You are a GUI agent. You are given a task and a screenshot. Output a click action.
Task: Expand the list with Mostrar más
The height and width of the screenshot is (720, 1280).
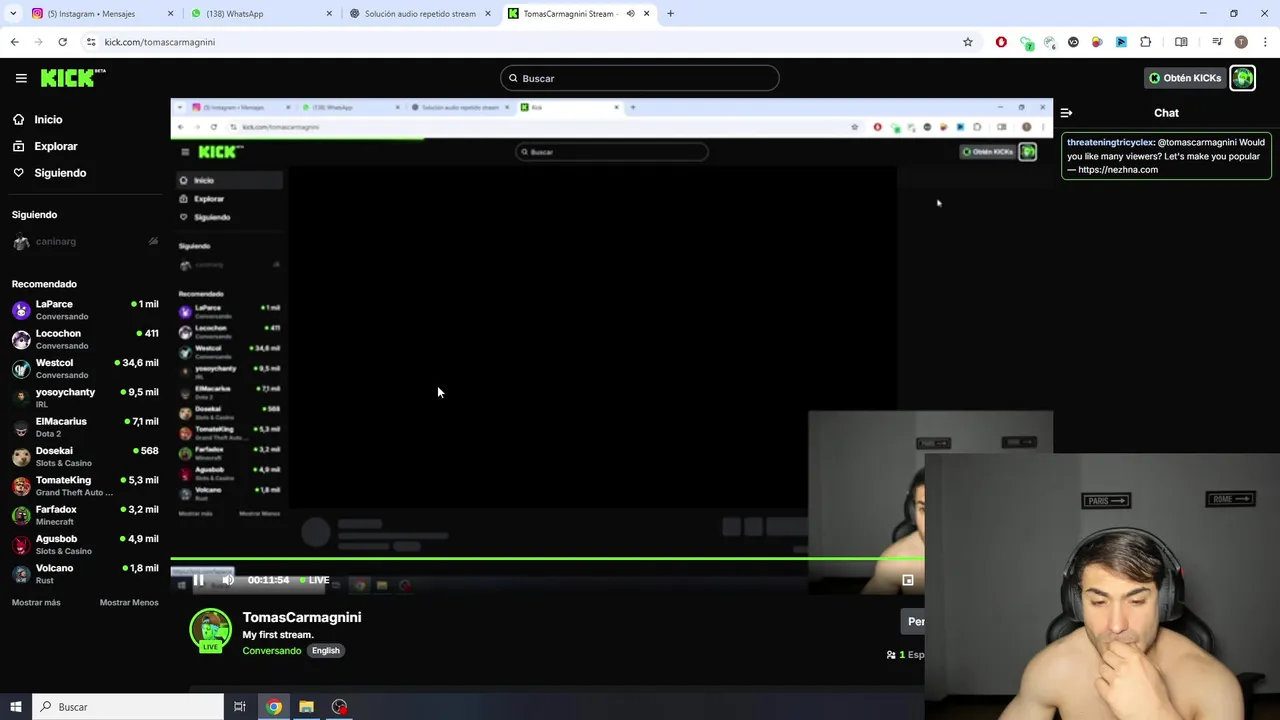36,602
